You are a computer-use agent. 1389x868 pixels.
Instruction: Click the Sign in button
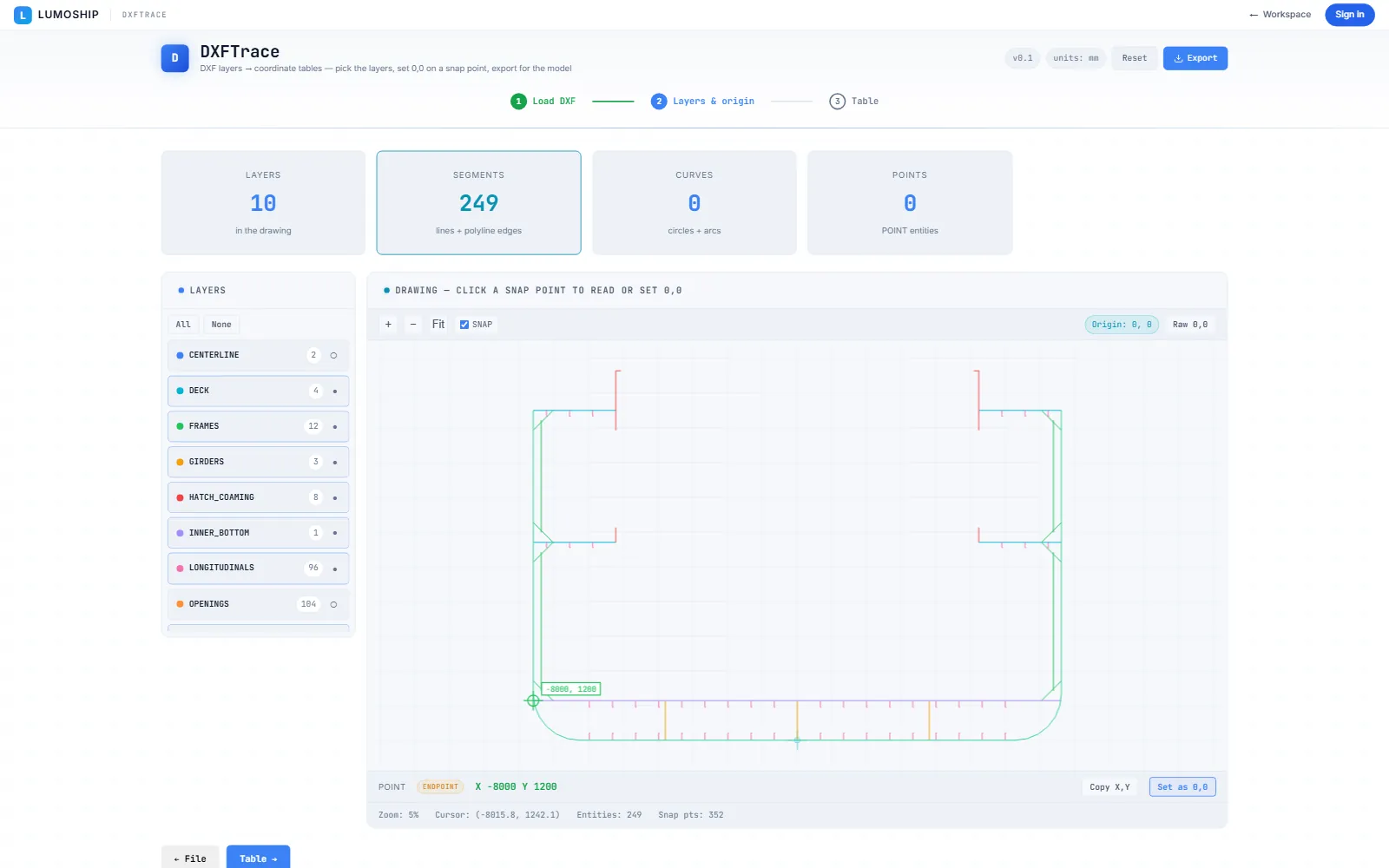click(1349, 15)
